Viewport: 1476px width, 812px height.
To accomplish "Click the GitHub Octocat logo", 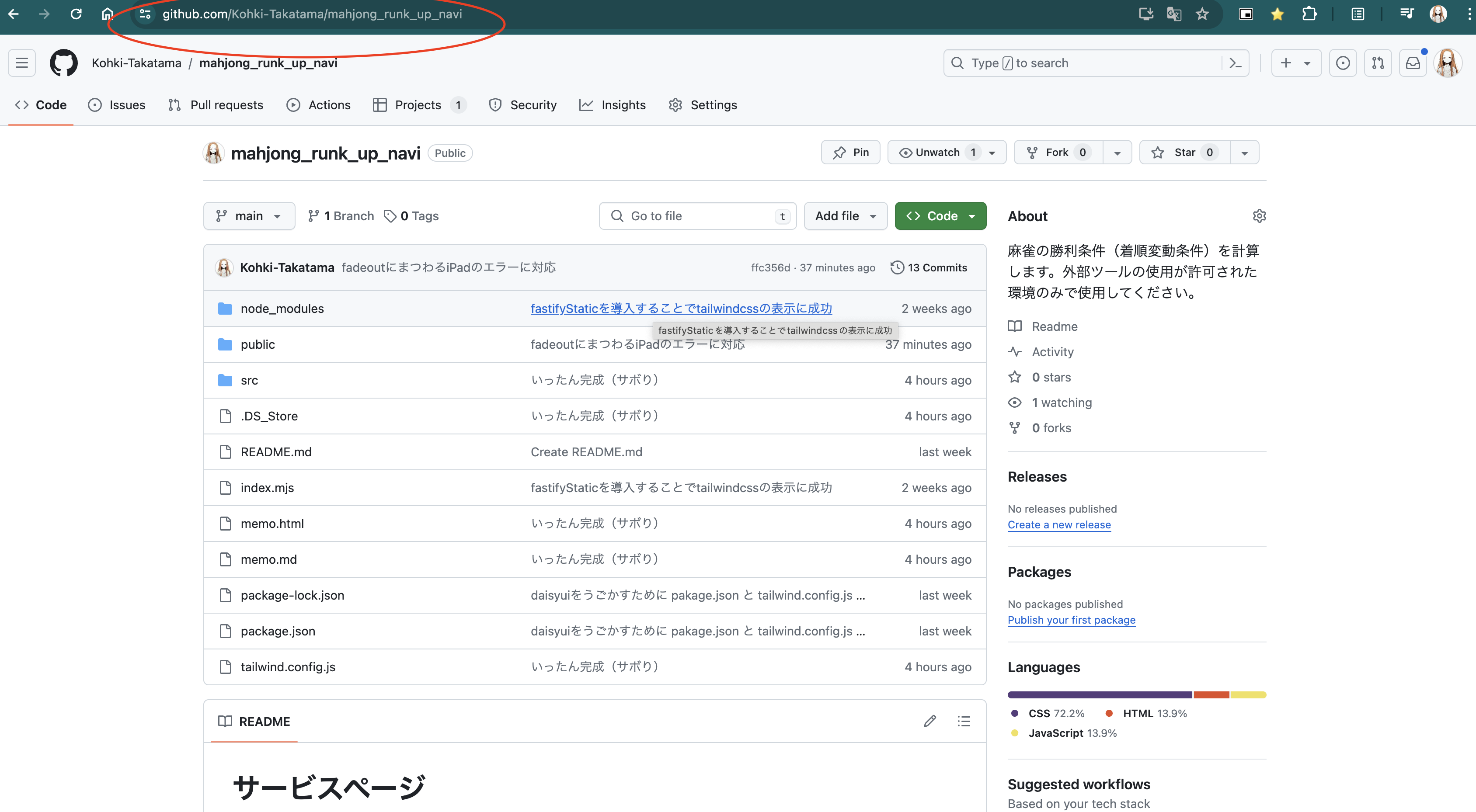I will coord(63,63).
